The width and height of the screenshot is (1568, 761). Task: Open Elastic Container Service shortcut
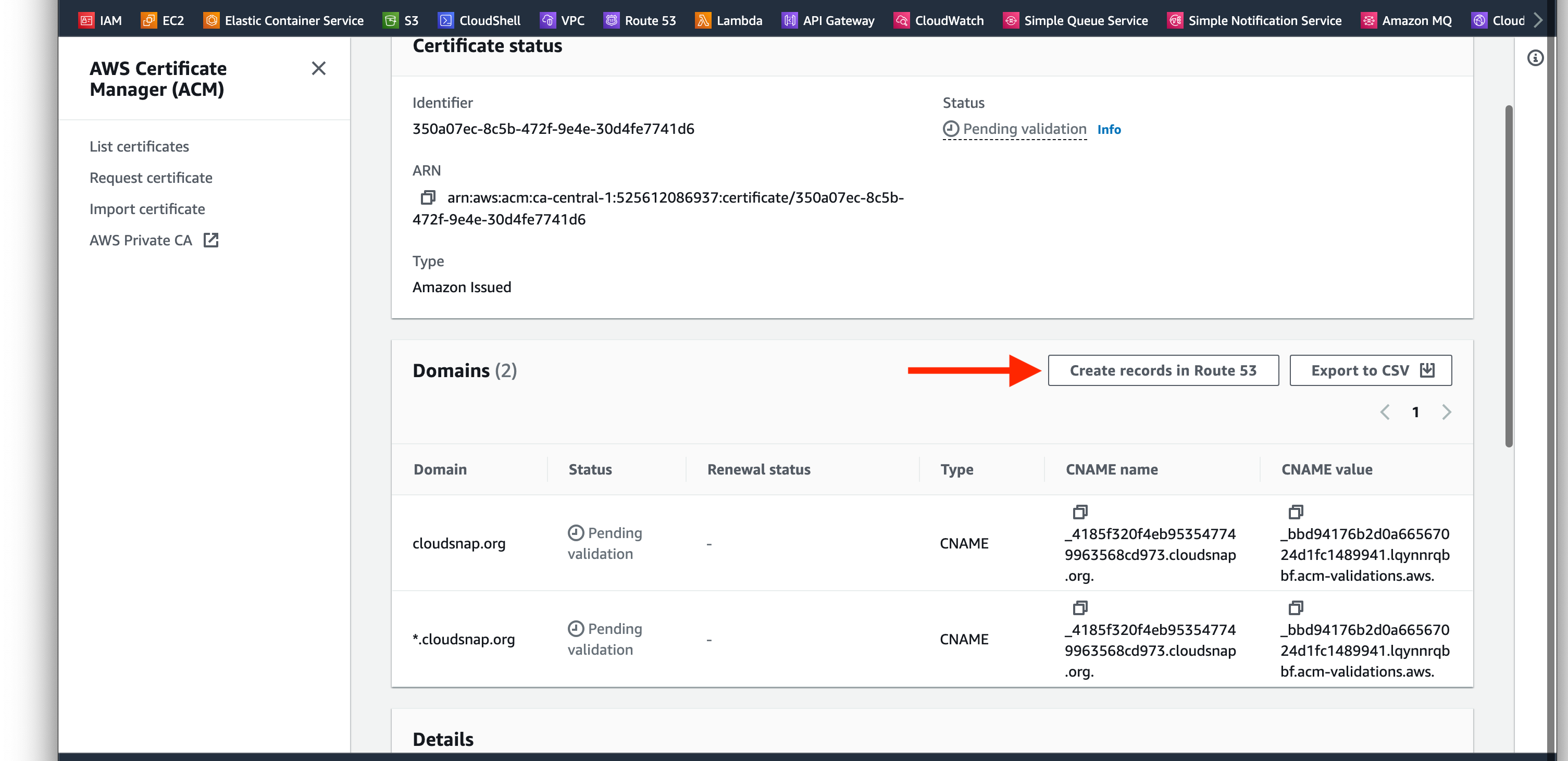coord(284,20)
